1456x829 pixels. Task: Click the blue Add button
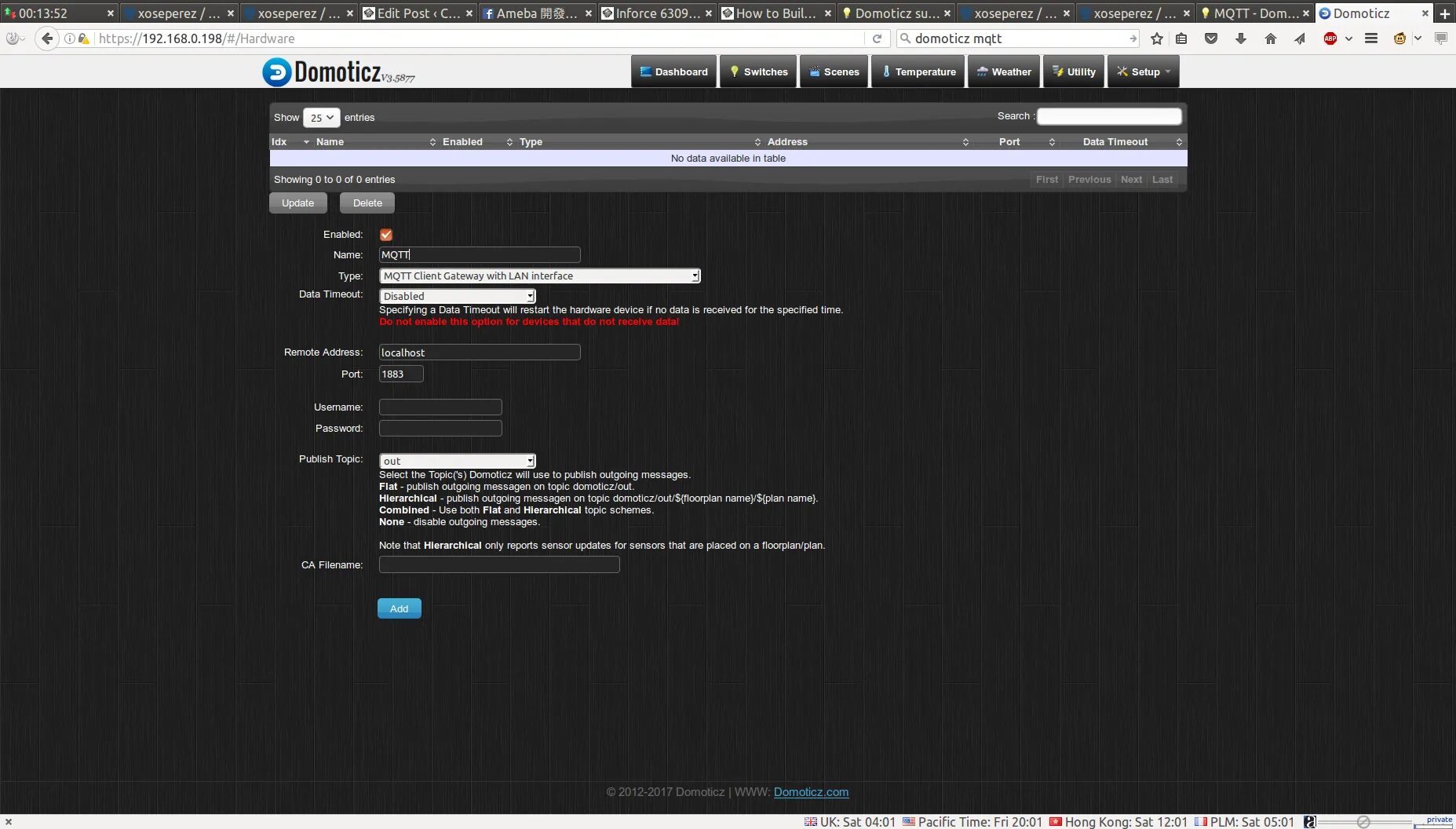point(400,608)
